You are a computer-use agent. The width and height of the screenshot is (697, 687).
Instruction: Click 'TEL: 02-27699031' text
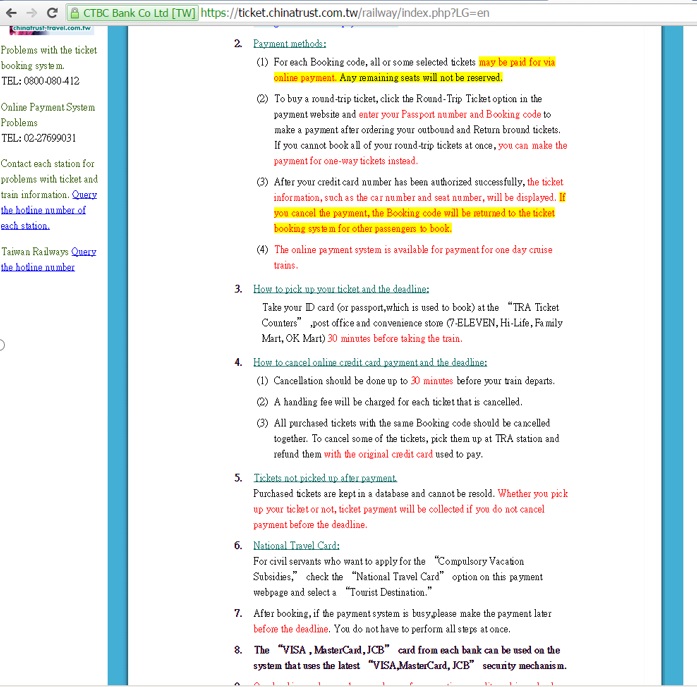tap(39, 138)
